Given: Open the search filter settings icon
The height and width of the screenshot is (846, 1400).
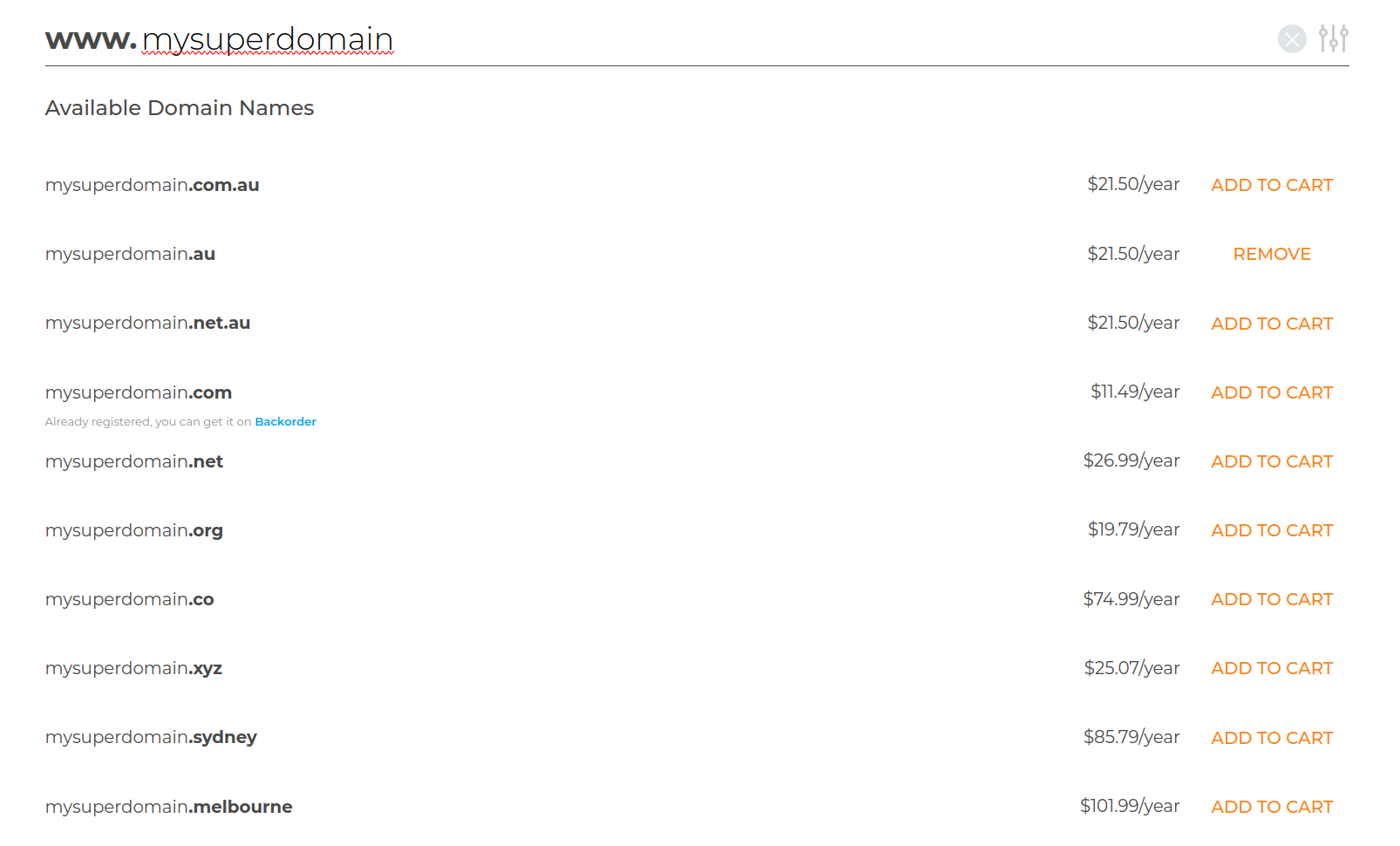Looking at the screenshot, I should point(1333,39).
